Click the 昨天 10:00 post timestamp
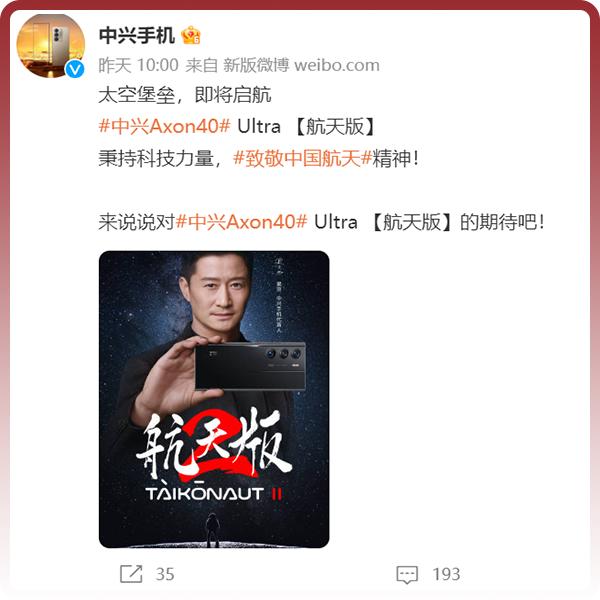Viewport: 600px width, 600px height. point(139,65)
